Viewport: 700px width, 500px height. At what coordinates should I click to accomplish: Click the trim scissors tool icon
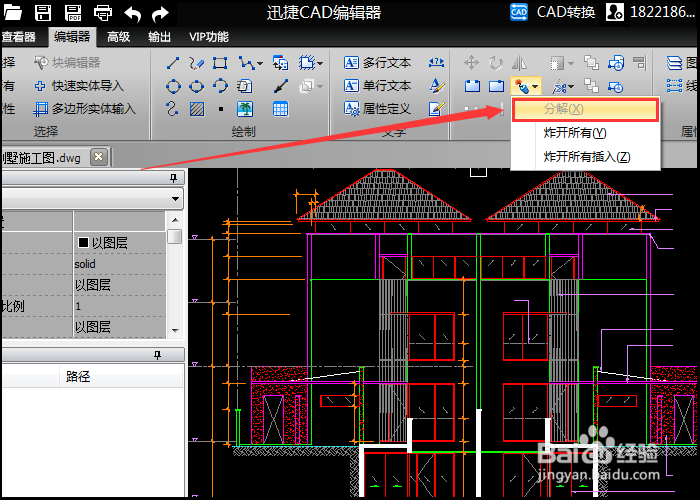coord(558,86)
